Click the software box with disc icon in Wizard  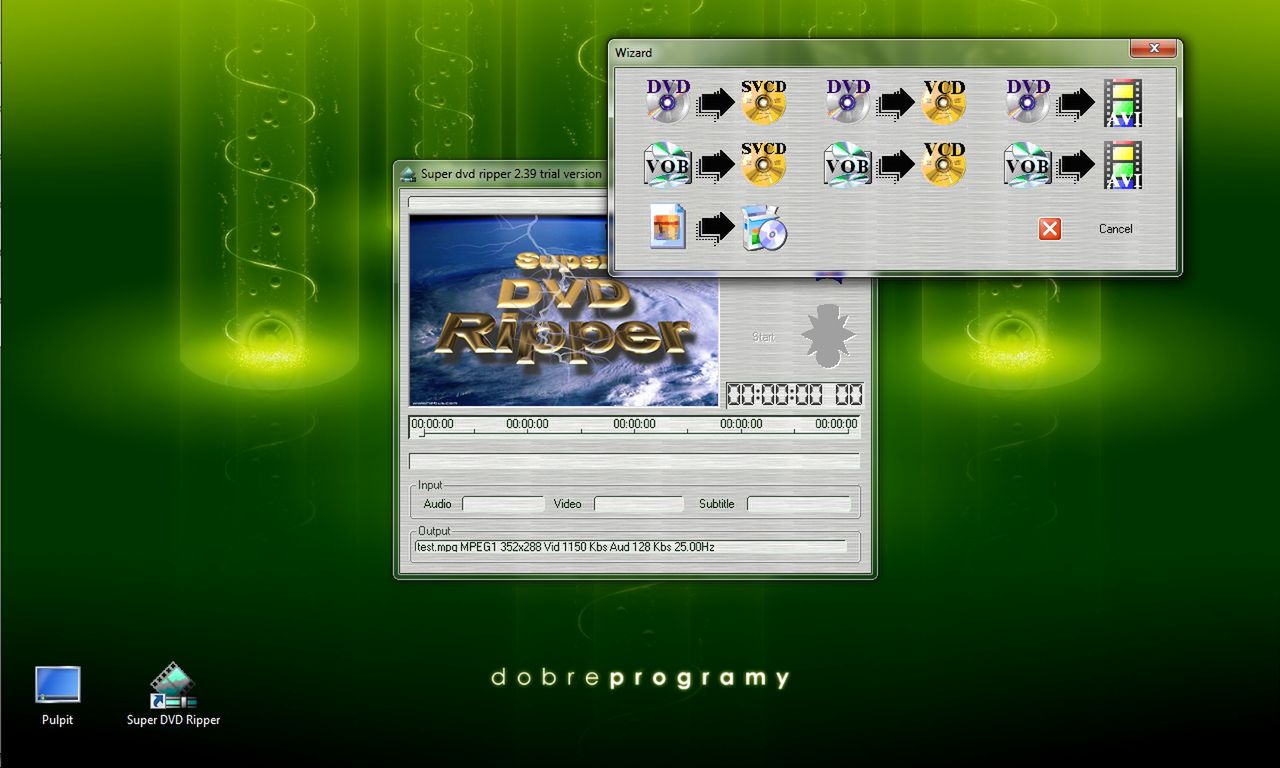pyautogui.click(x=764, y=226)
